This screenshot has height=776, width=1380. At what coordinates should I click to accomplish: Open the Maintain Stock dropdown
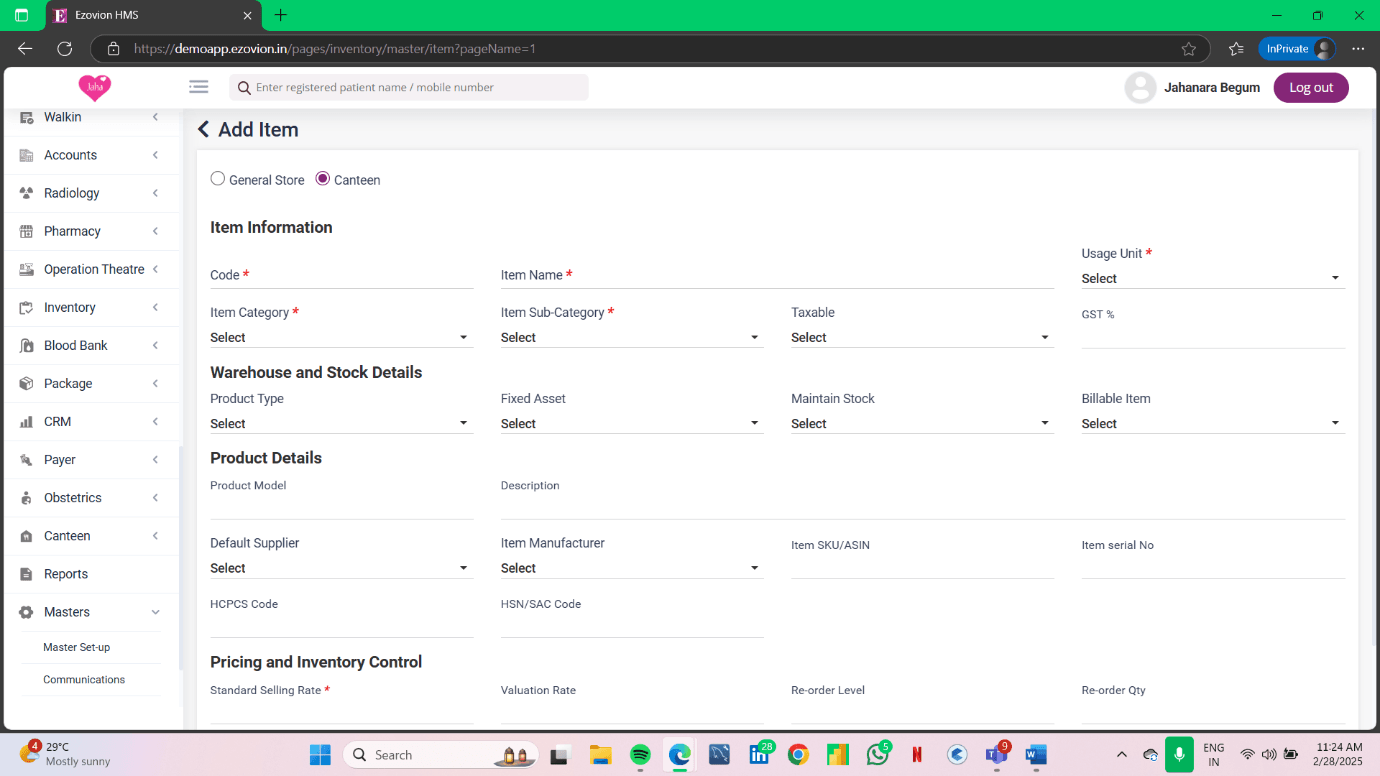[x=921, y=424]
